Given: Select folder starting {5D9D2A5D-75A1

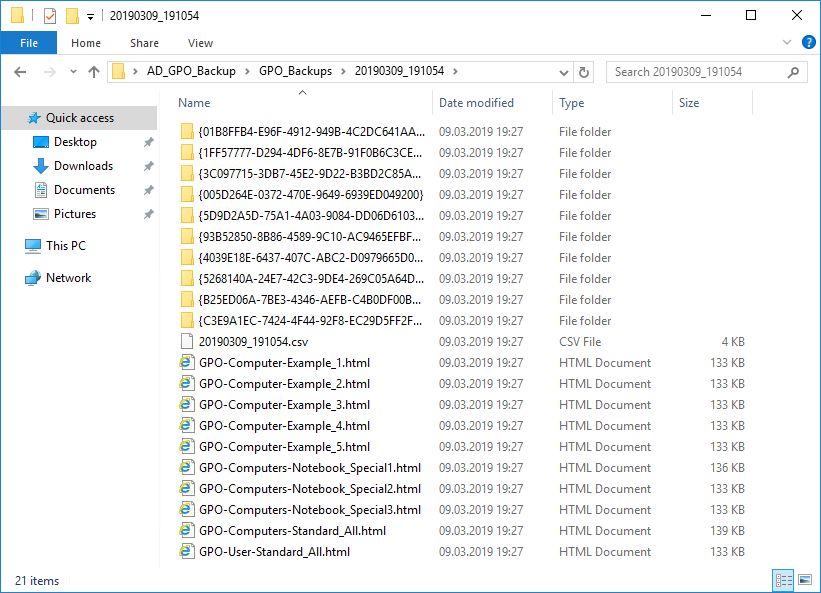Looking at the screenshot, I should [311, 216].
